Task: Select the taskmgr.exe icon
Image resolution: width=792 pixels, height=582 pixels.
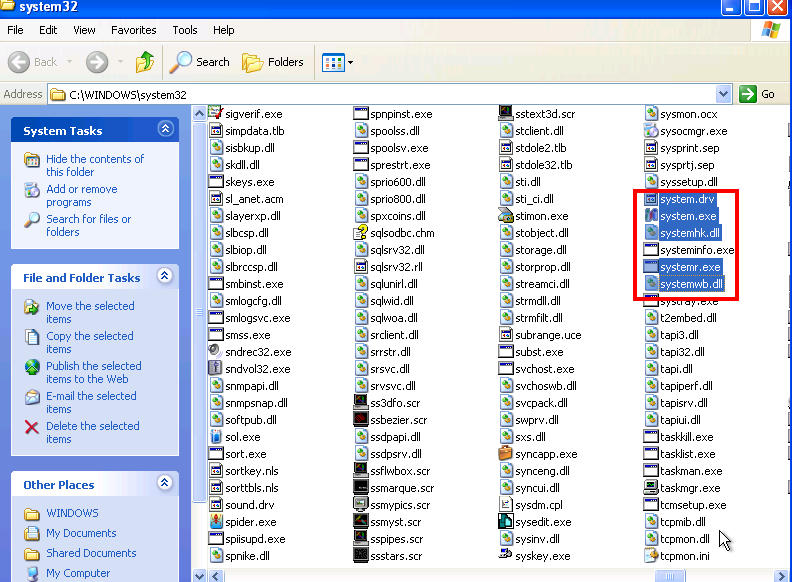Action: tap(651, 487)
